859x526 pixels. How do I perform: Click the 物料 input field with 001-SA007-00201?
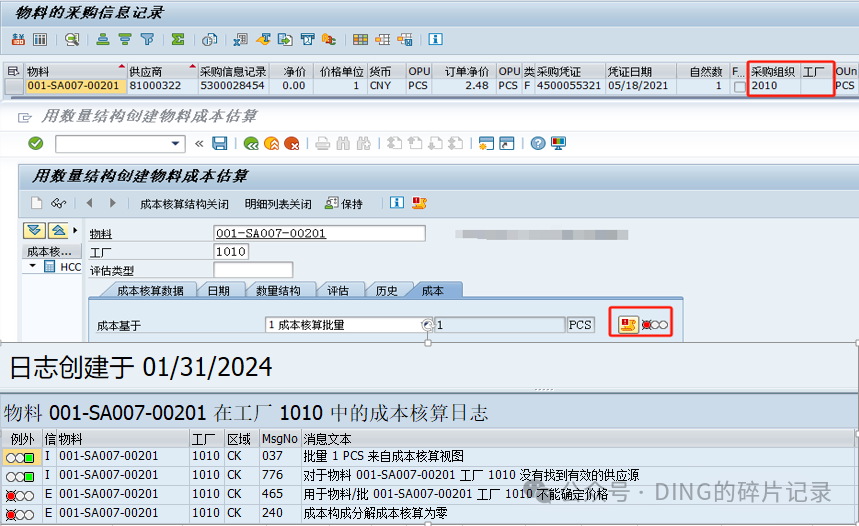pyautogui.click(x=319, y=233)
